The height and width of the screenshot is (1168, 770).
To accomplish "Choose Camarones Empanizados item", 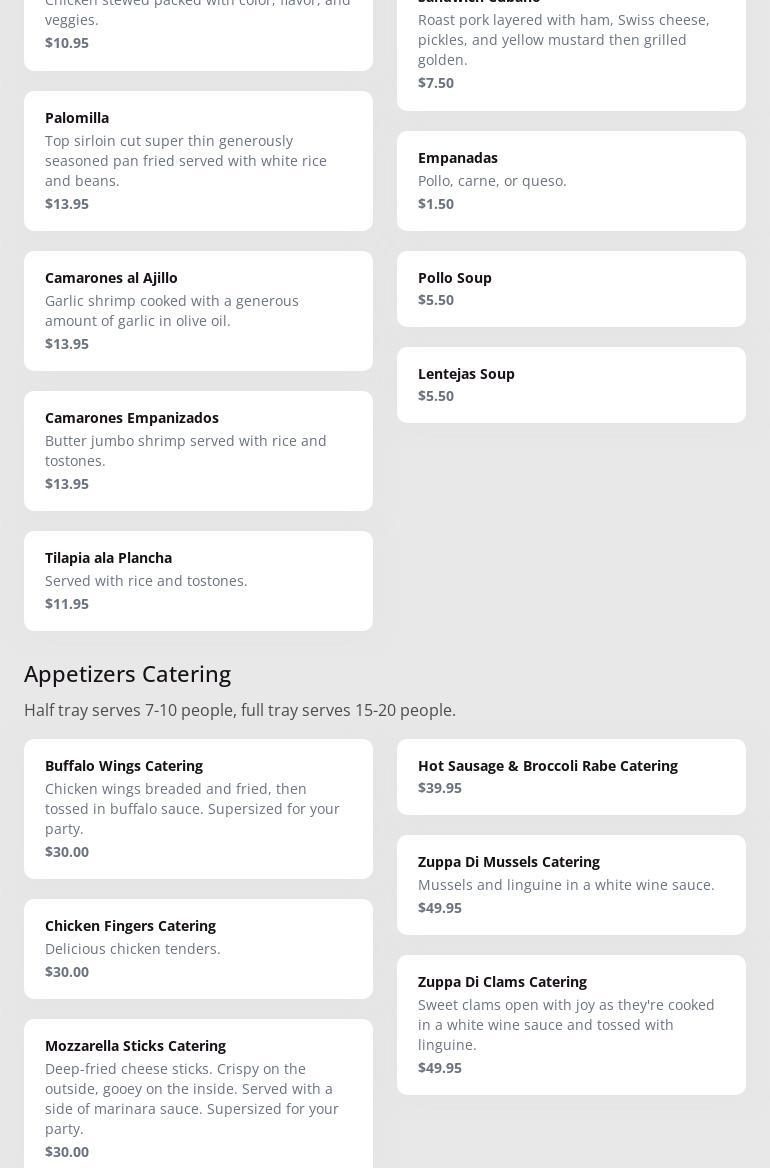I will (x=198, y=450).
